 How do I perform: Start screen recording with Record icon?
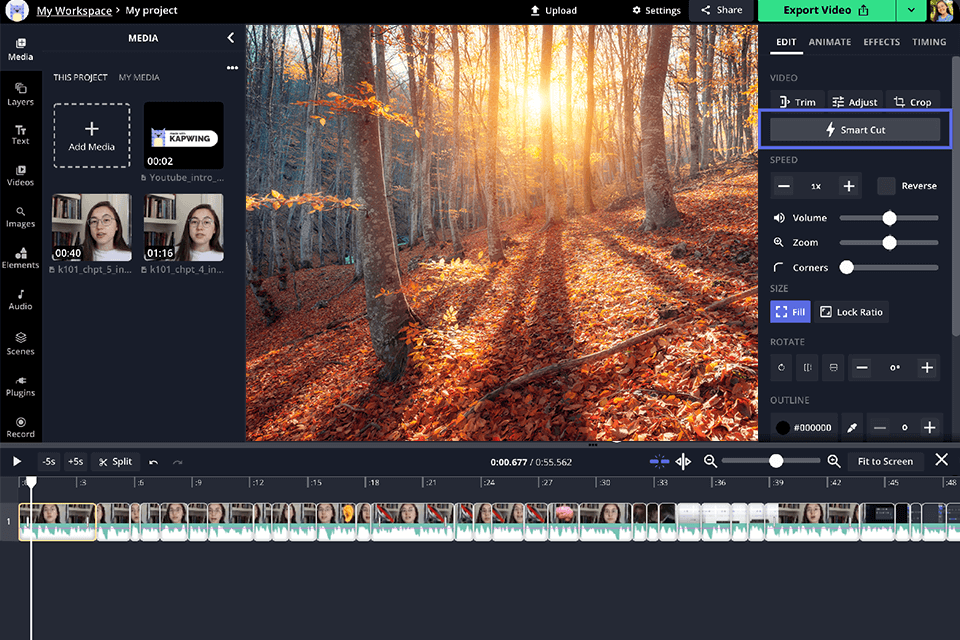(20, 427)
